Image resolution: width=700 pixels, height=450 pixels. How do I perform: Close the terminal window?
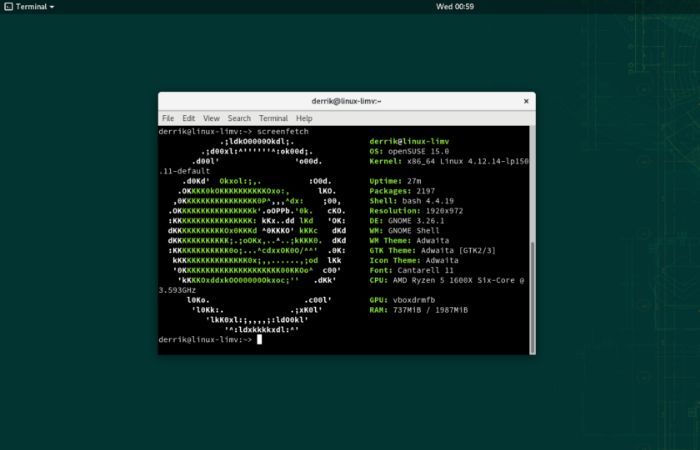coord(526,101)
